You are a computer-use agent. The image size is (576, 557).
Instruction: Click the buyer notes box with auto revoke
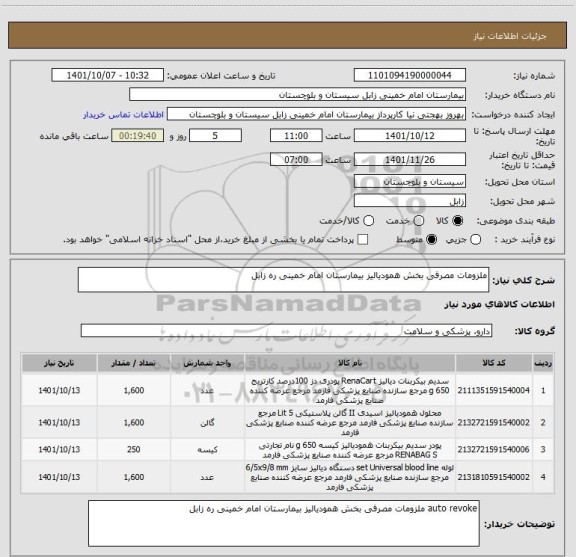point(284,523)
